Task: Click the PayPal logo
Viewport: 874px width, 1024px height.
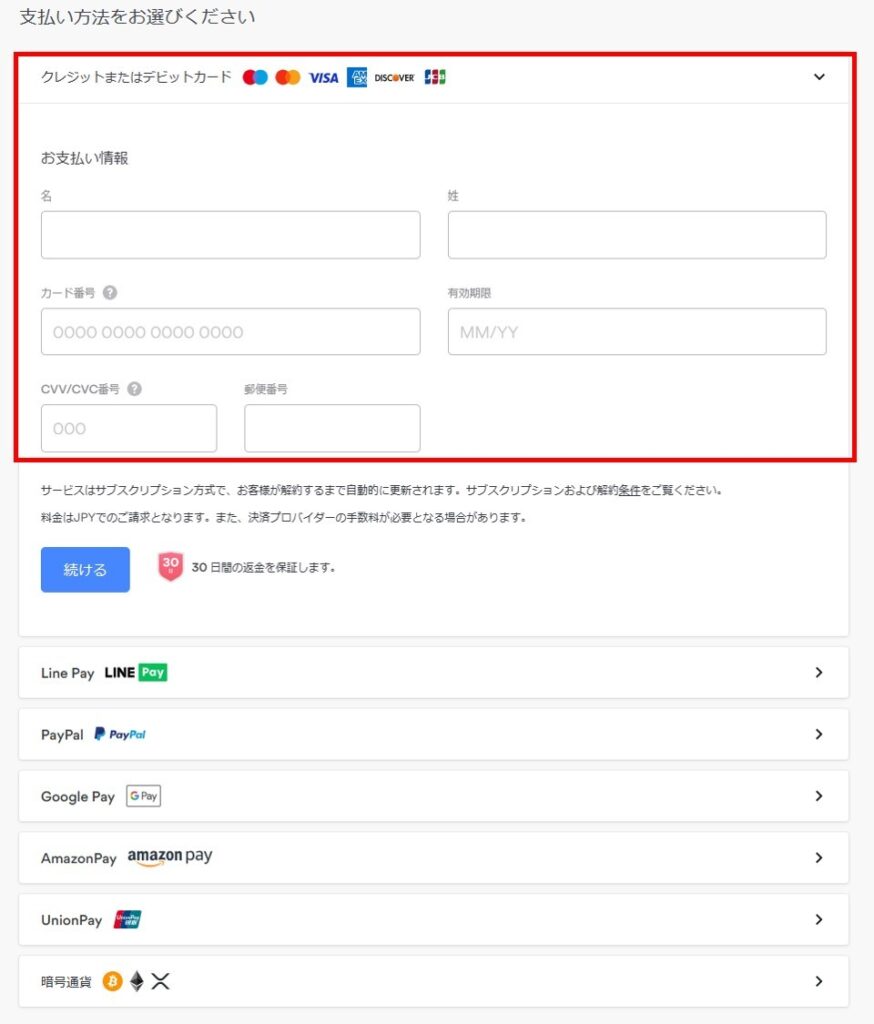Action: [x=119, y=733]
